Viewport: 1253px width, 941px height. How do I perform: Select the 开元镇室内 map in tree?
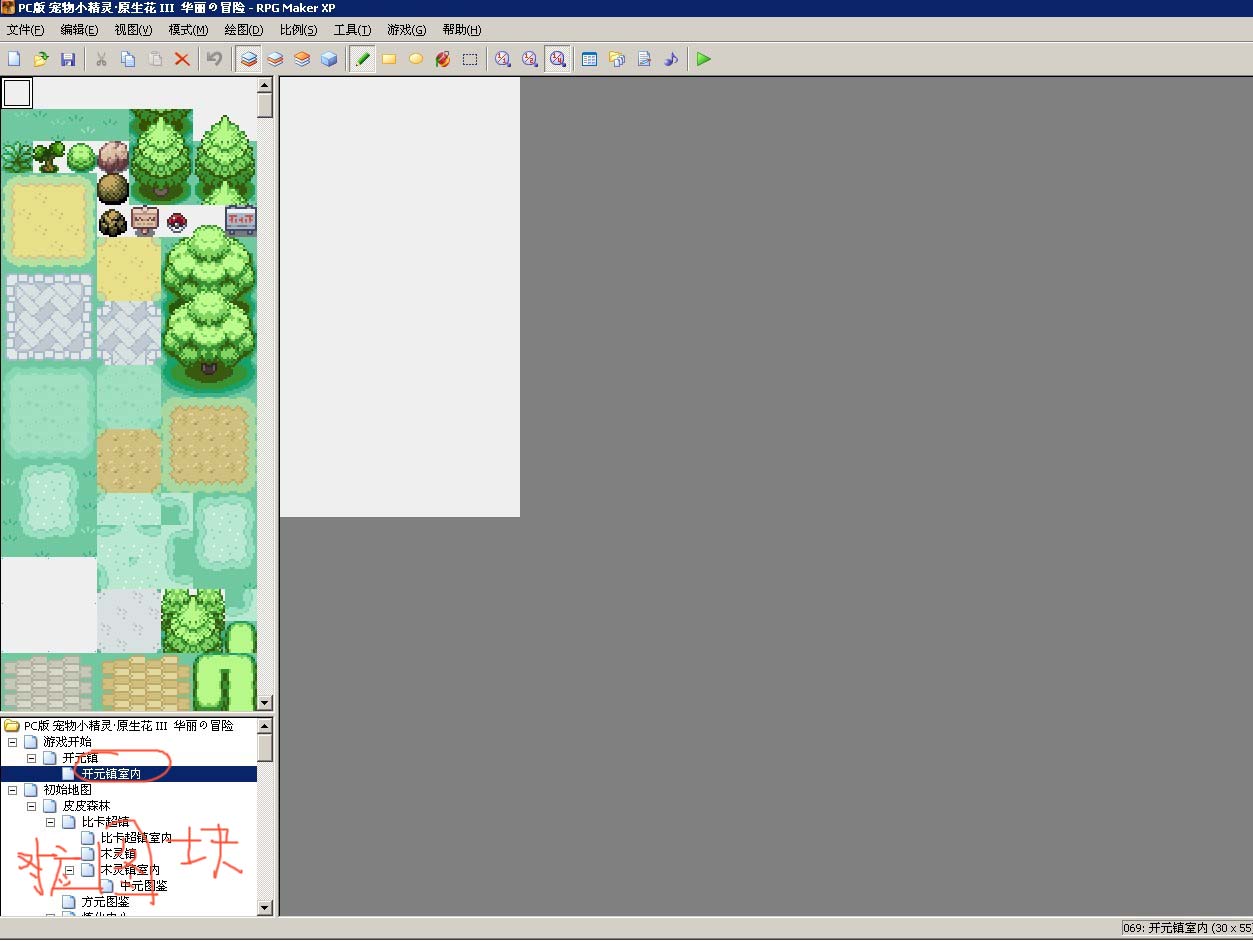pos(111,774)
